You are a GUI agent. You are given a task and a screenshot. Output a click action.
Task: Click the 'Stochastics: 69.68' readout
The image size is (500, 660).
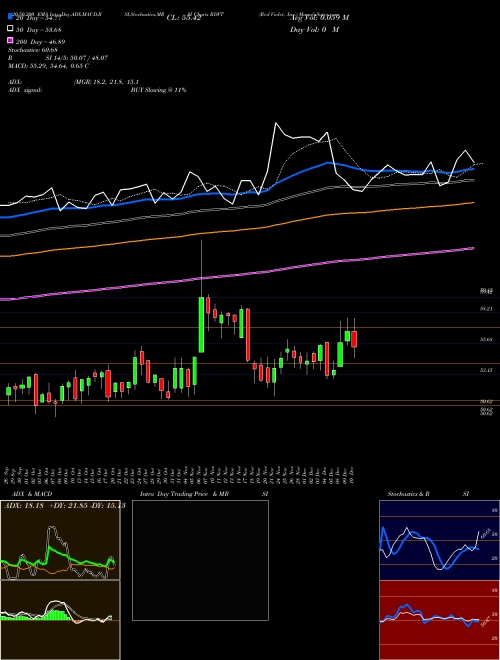point(33,50)
